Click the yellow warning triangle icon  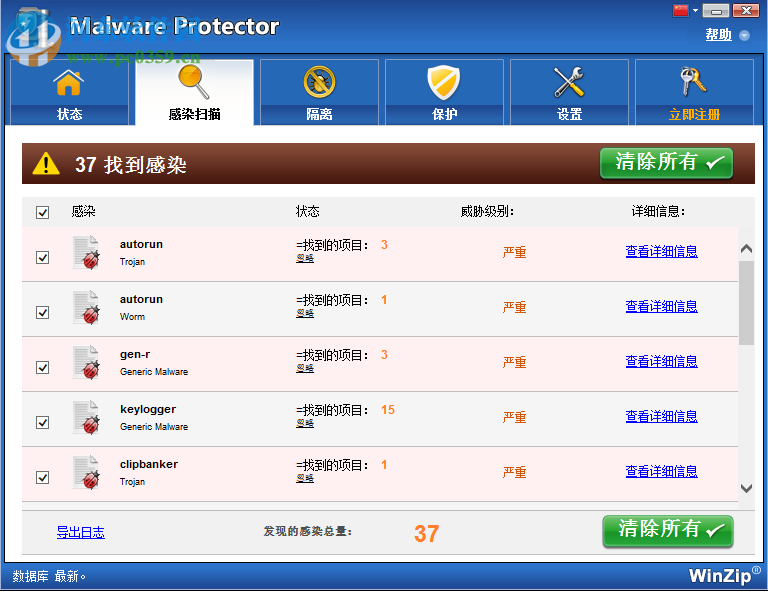tap(46, 164)
